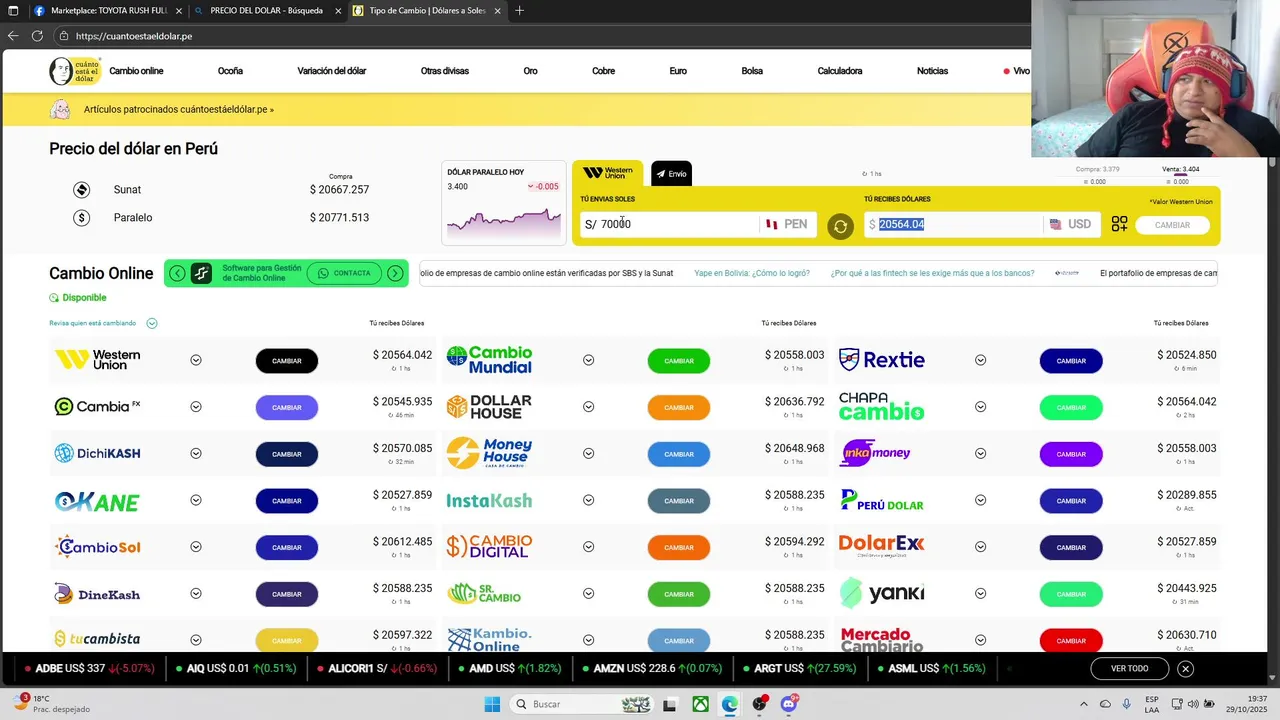Click the Dollar House logo
Screen dimensions: 1280x720
point(489,407)
